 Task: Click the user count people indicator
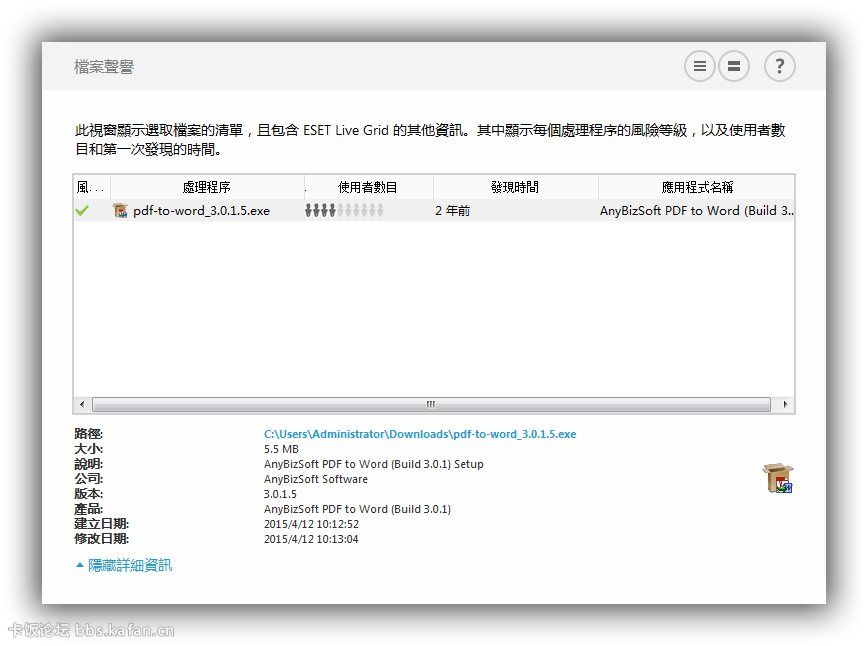click(x=344, y=211)
